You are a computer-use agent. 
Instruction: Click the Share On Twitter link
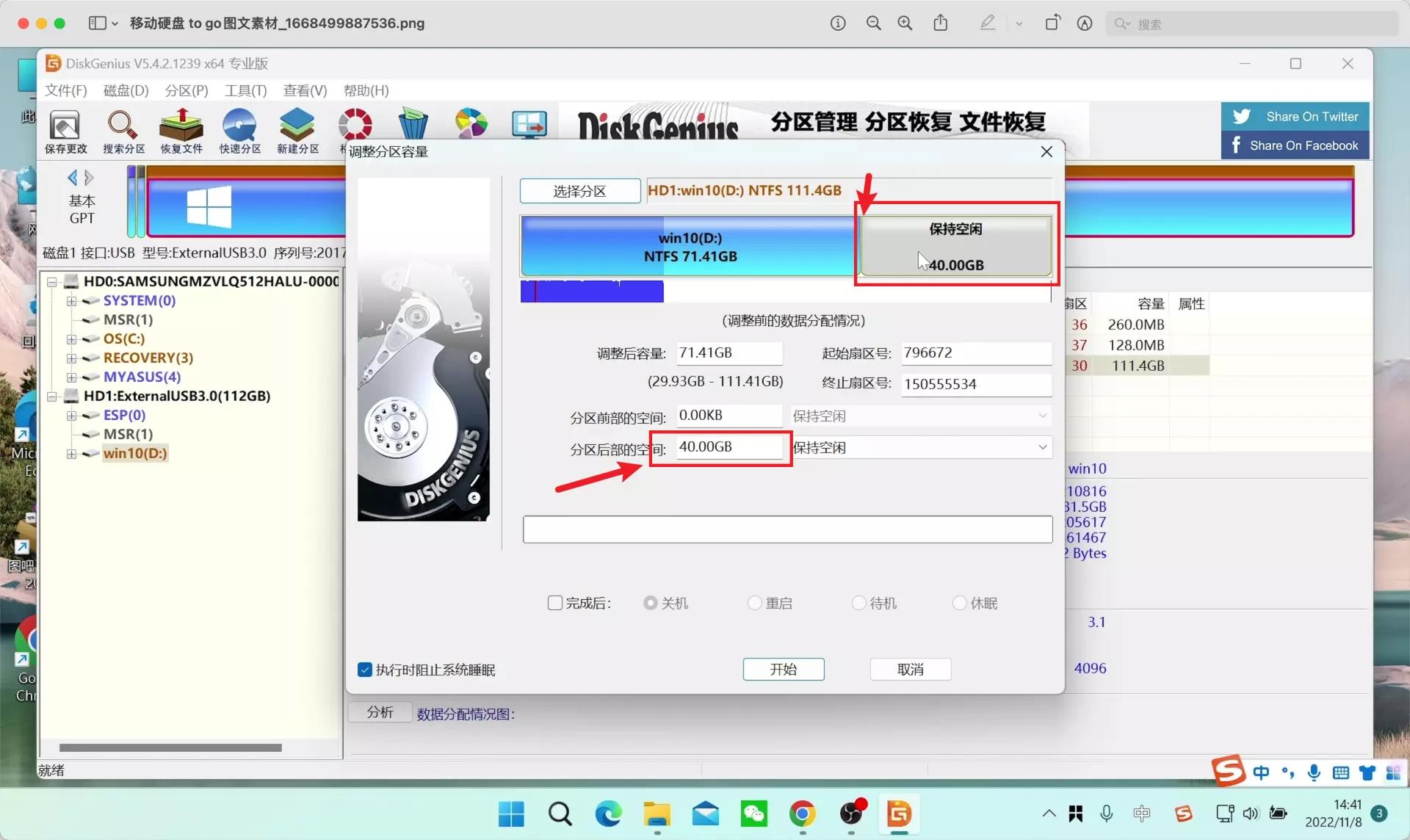point(1294,116)
